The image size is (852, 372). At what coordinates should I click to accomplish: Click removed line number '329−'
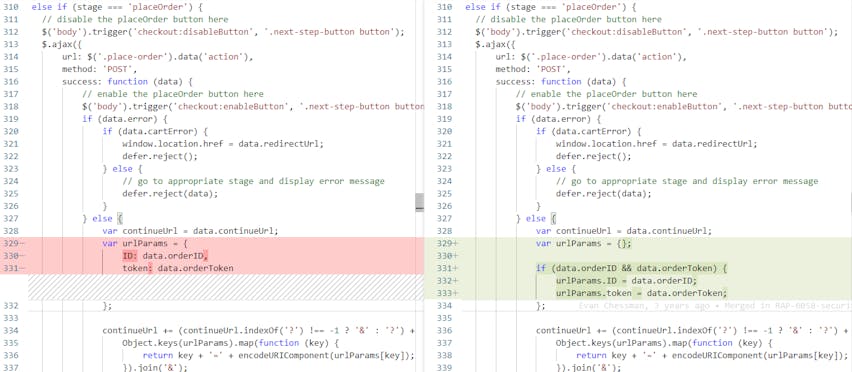[13, 243]
